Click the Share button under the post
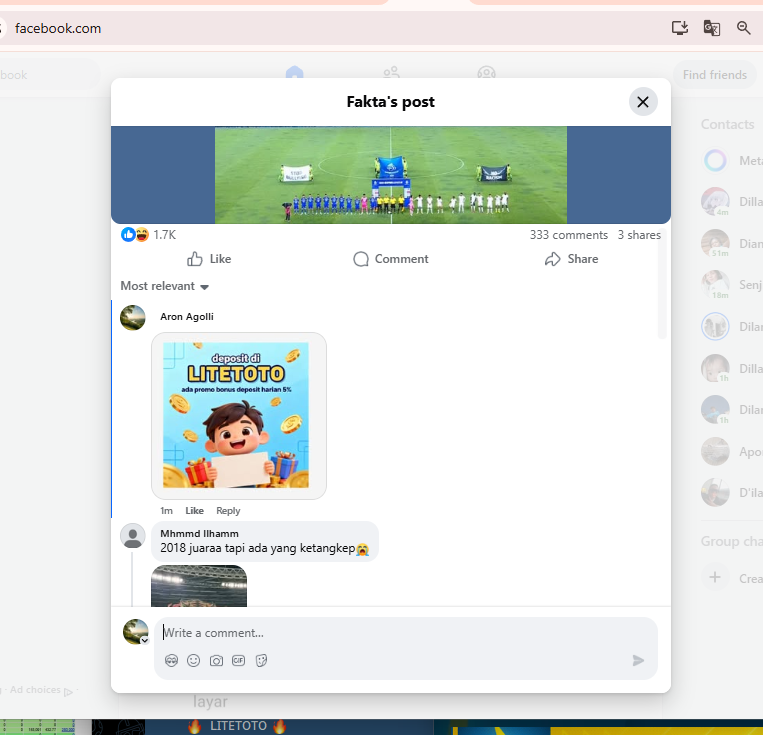The width and height of the screenshot is (763, 735). point(572,259)
